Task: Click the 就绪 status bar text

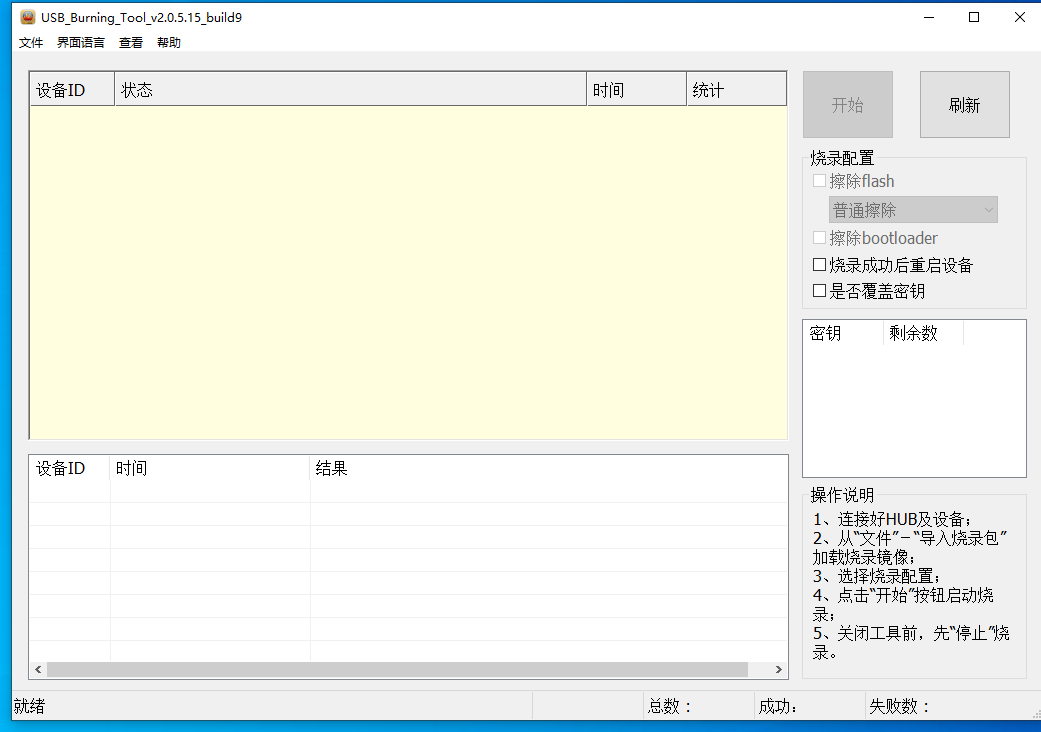Action: tap(29, 706)
